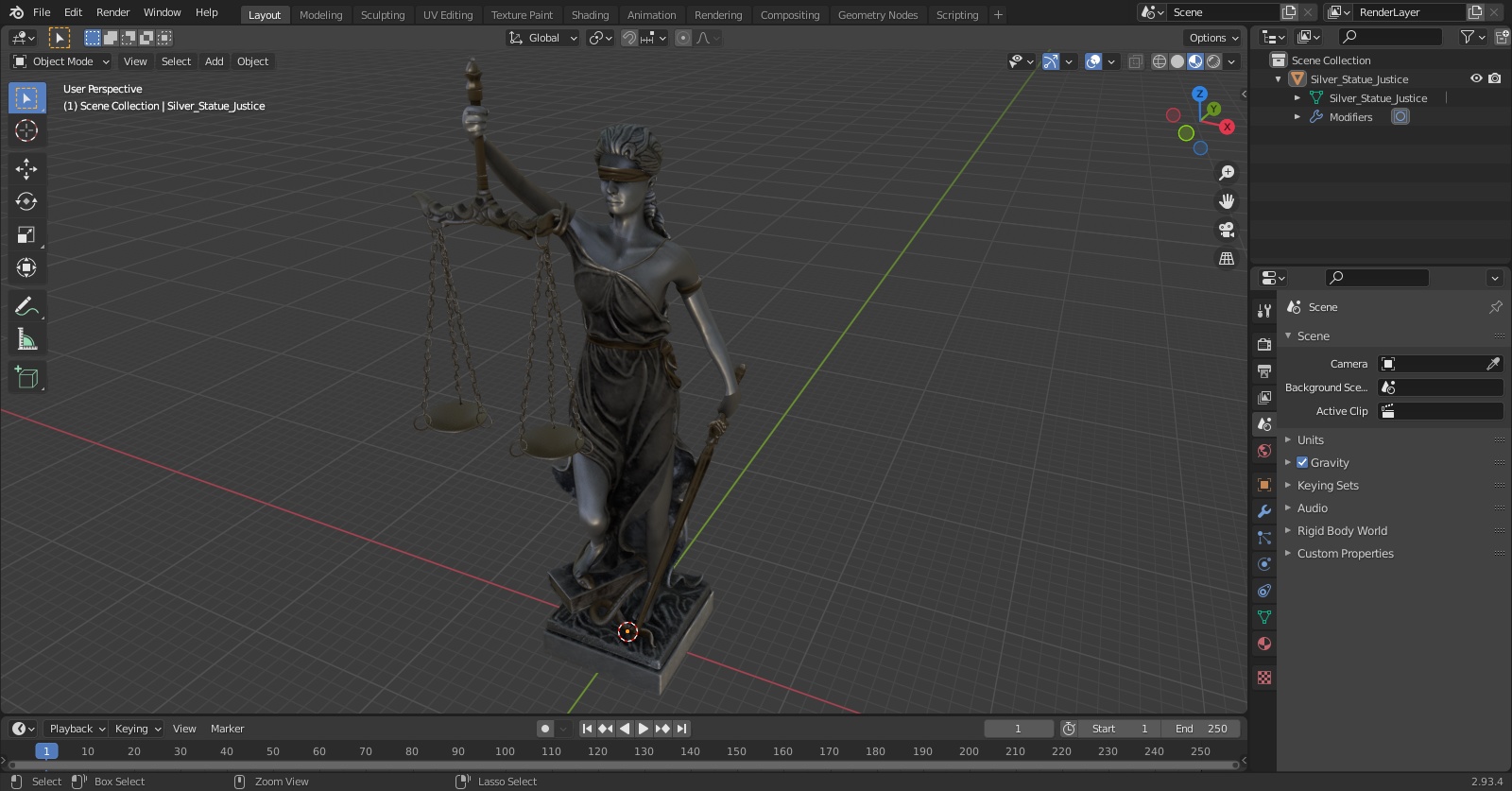This screenshot has width=1512, height=791.
Task: Toggle X-ray mode in viewport header
Action: point(1135,61)
